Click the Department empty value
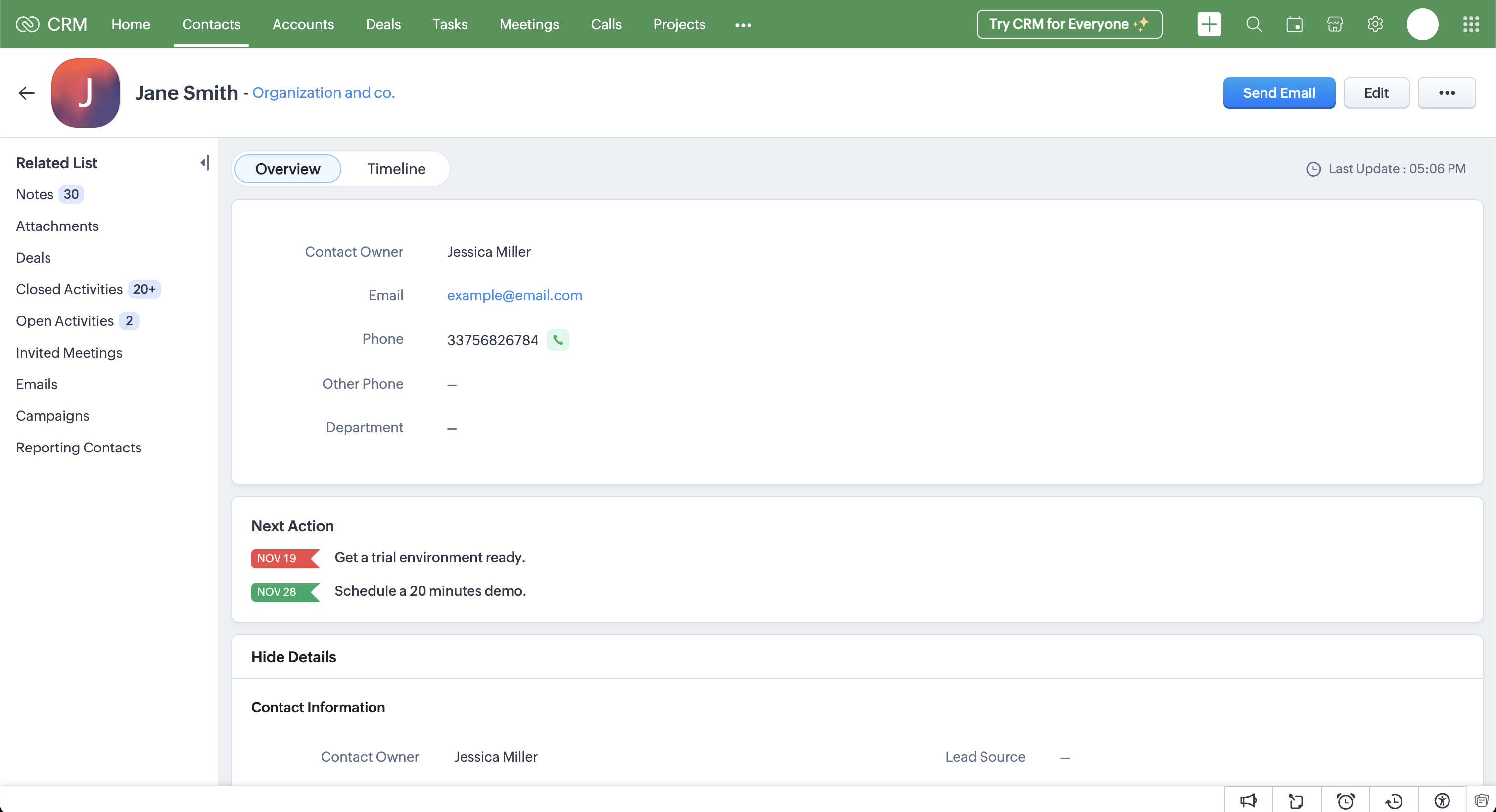 coord(452,428)
